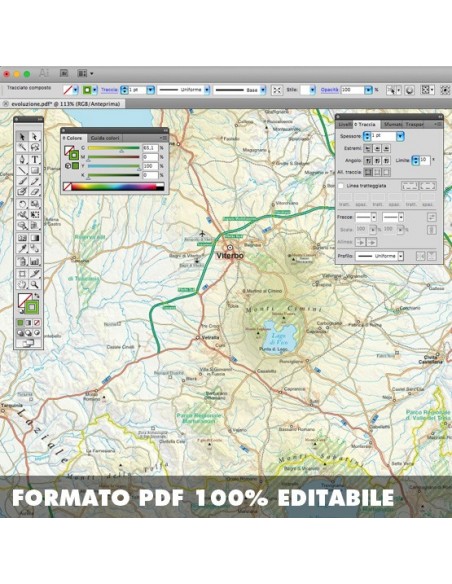Open the Opacità value dropdown
Viewport: 452px width, 584px height.
(x=368, y=90)
